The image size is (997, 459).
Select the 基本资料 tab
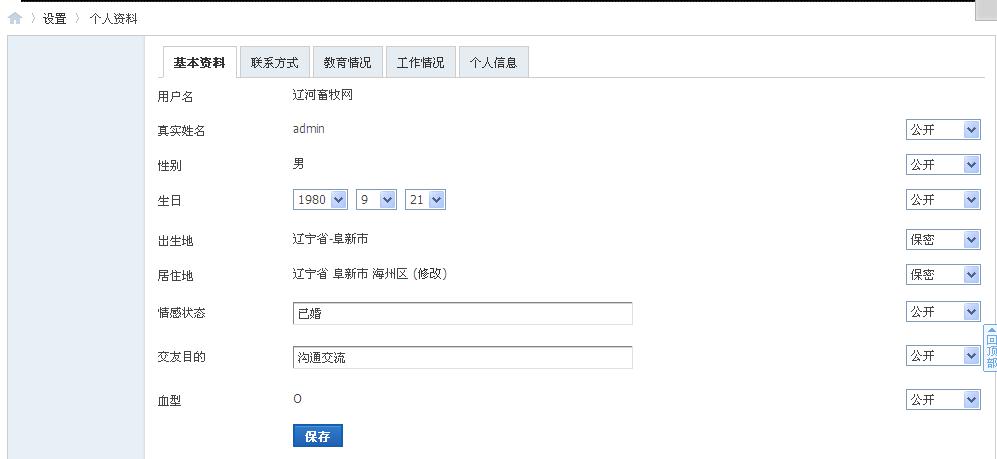coord(199,62)
